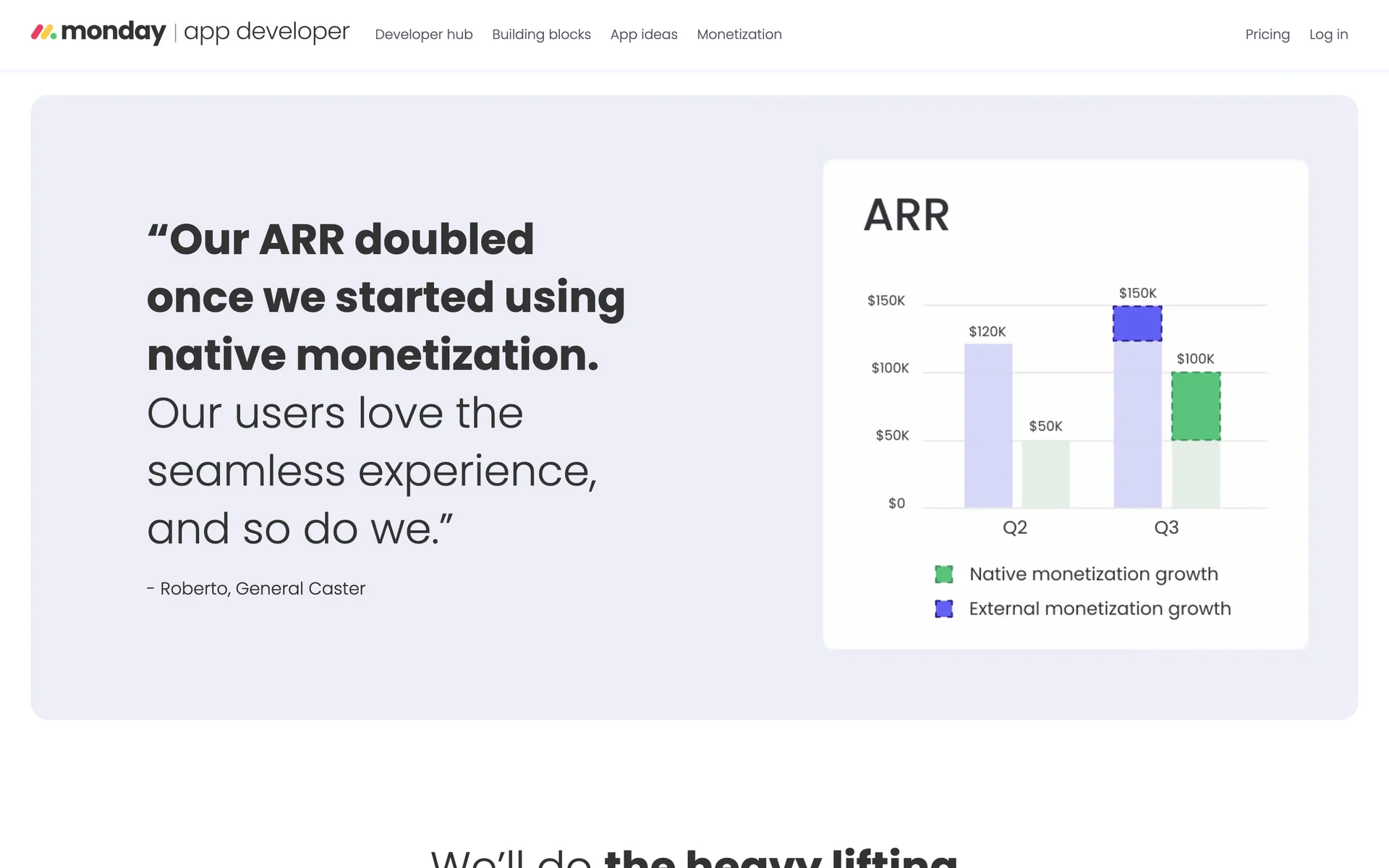1389x868 pixels.
Task: Click the app developer wordmark
Action: click(266, 32)
